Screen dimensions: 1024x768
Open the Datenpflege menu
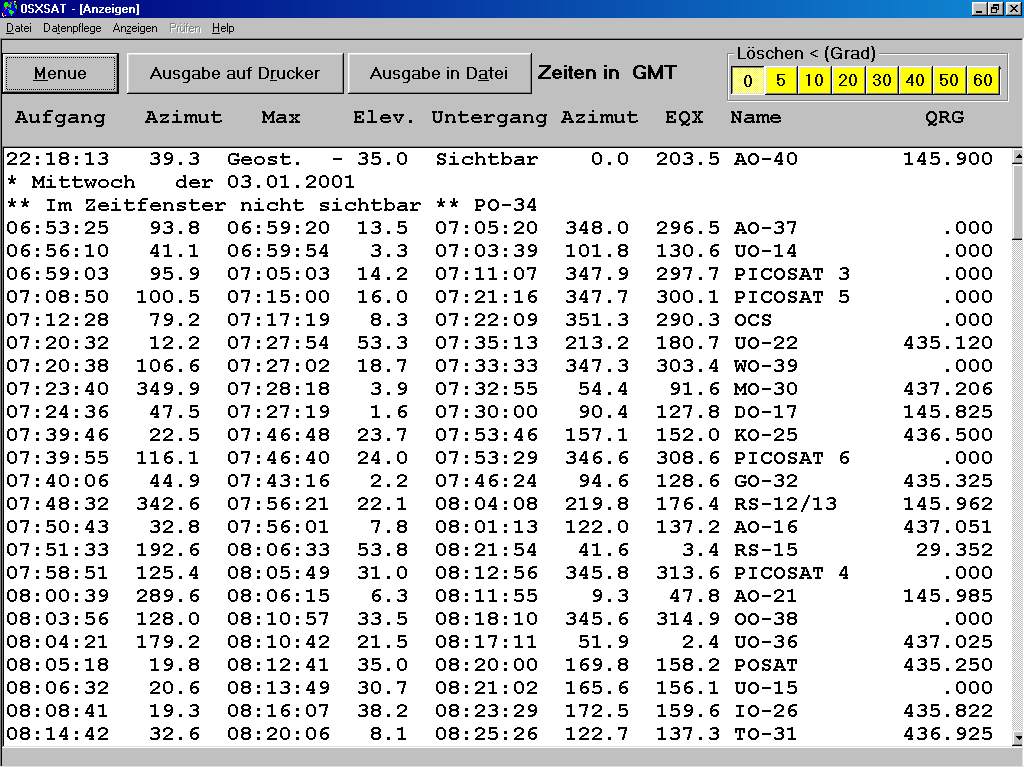pos(72,28)
